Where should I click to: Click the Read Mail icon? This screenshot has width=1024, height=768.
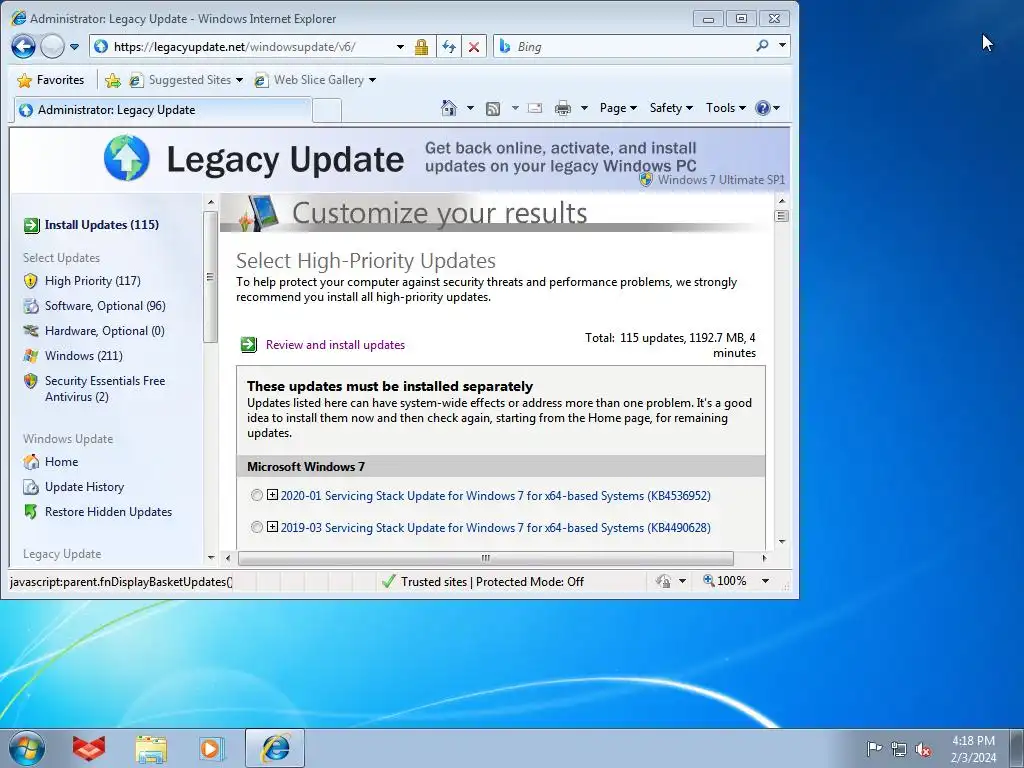[535, 108]
